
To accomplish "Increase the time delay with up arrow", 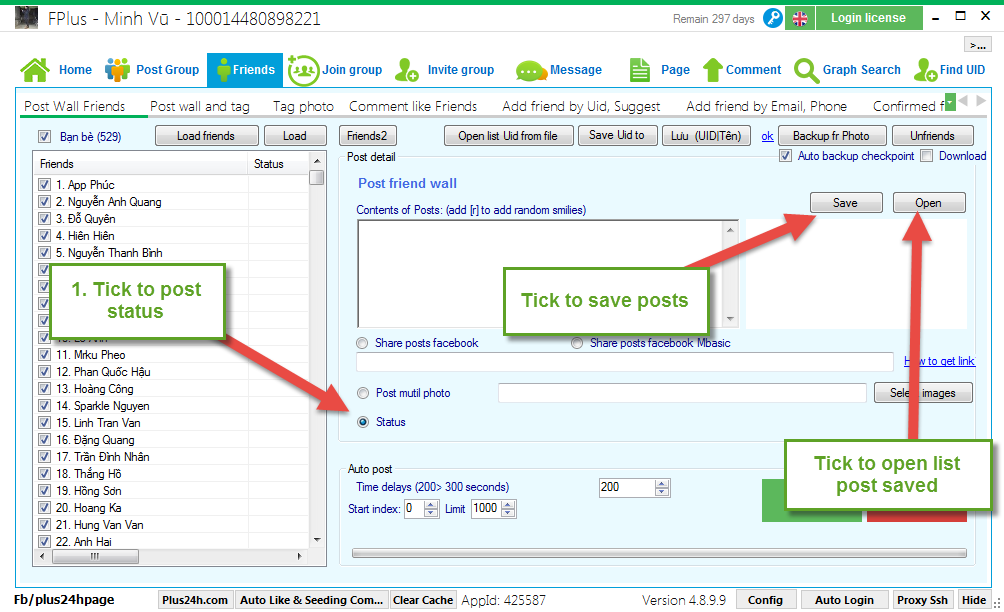I will tap(662, 483).
